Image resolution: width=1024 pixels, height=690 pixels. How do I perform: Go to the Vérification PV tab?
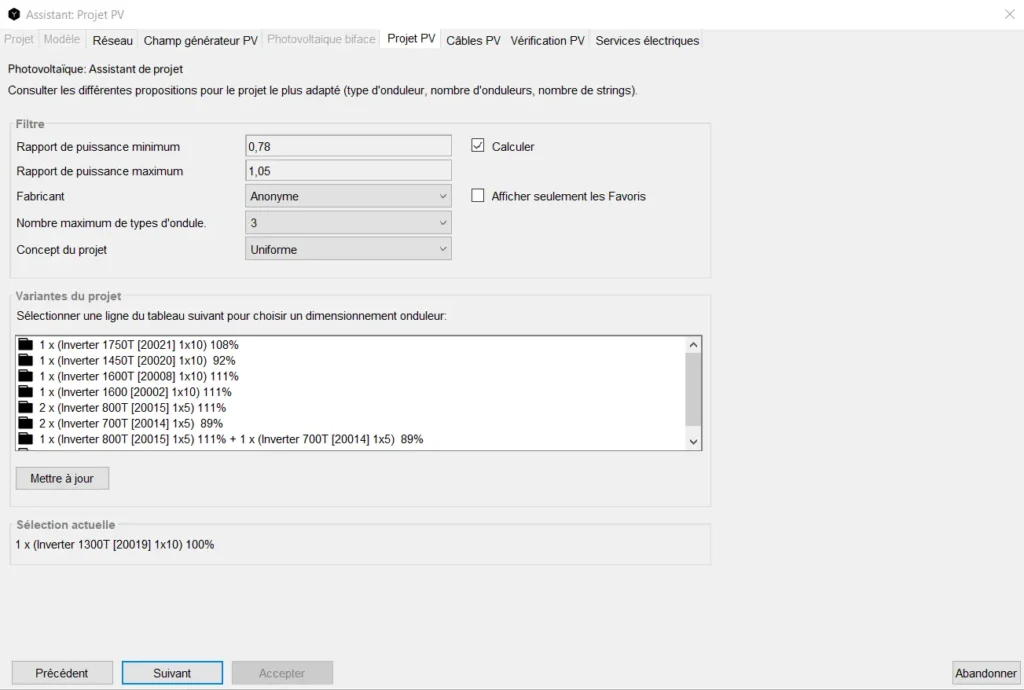(547, 40)
